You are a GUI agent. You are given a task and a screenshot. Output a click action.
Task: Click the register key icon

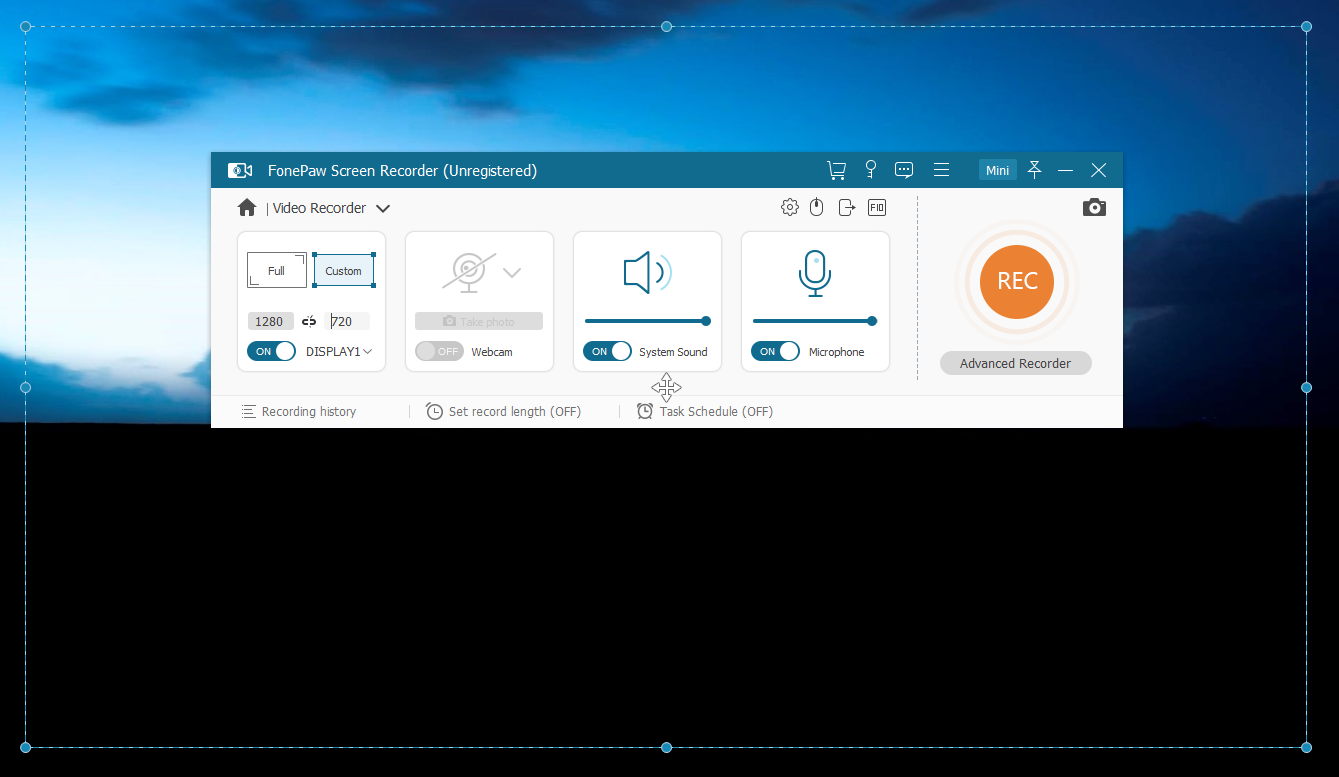click(871, 170)
